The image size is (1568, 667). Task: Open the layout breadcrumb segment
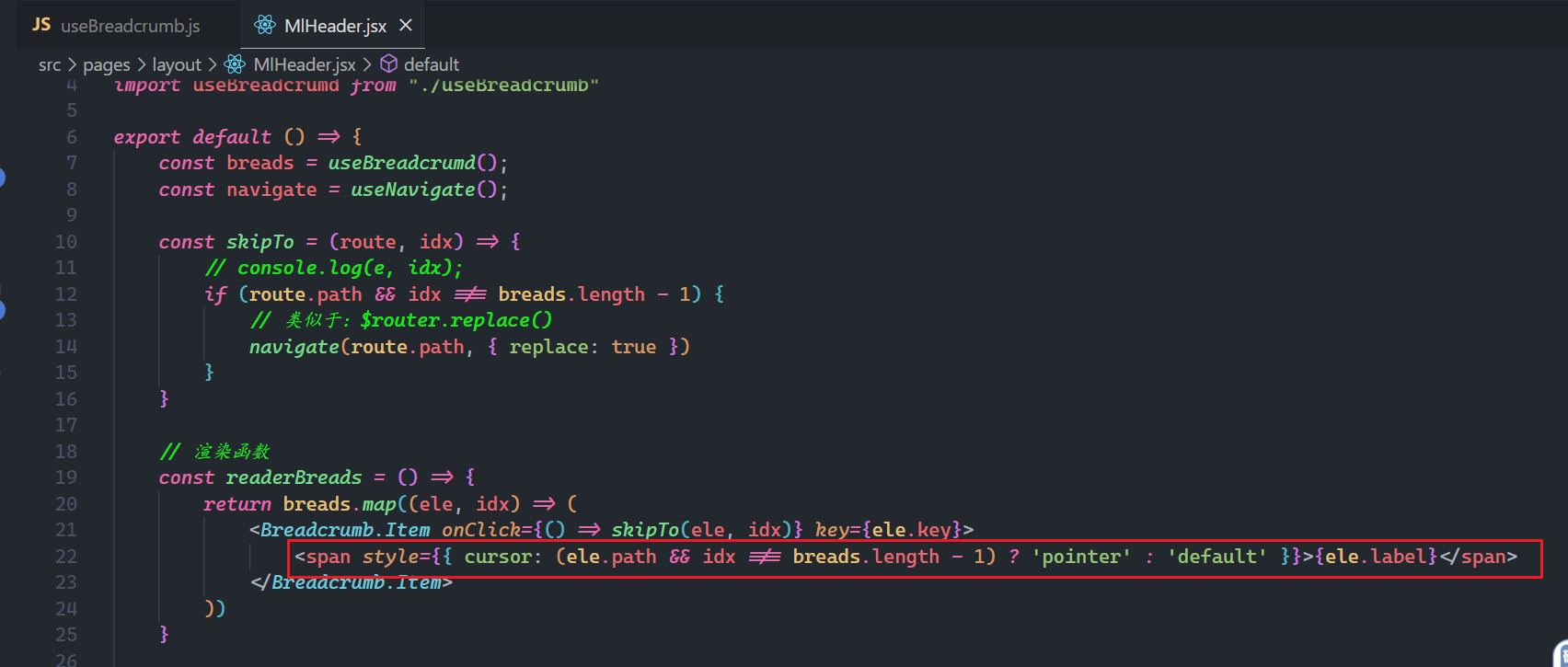pyautogui.click(x=177, y=64)
